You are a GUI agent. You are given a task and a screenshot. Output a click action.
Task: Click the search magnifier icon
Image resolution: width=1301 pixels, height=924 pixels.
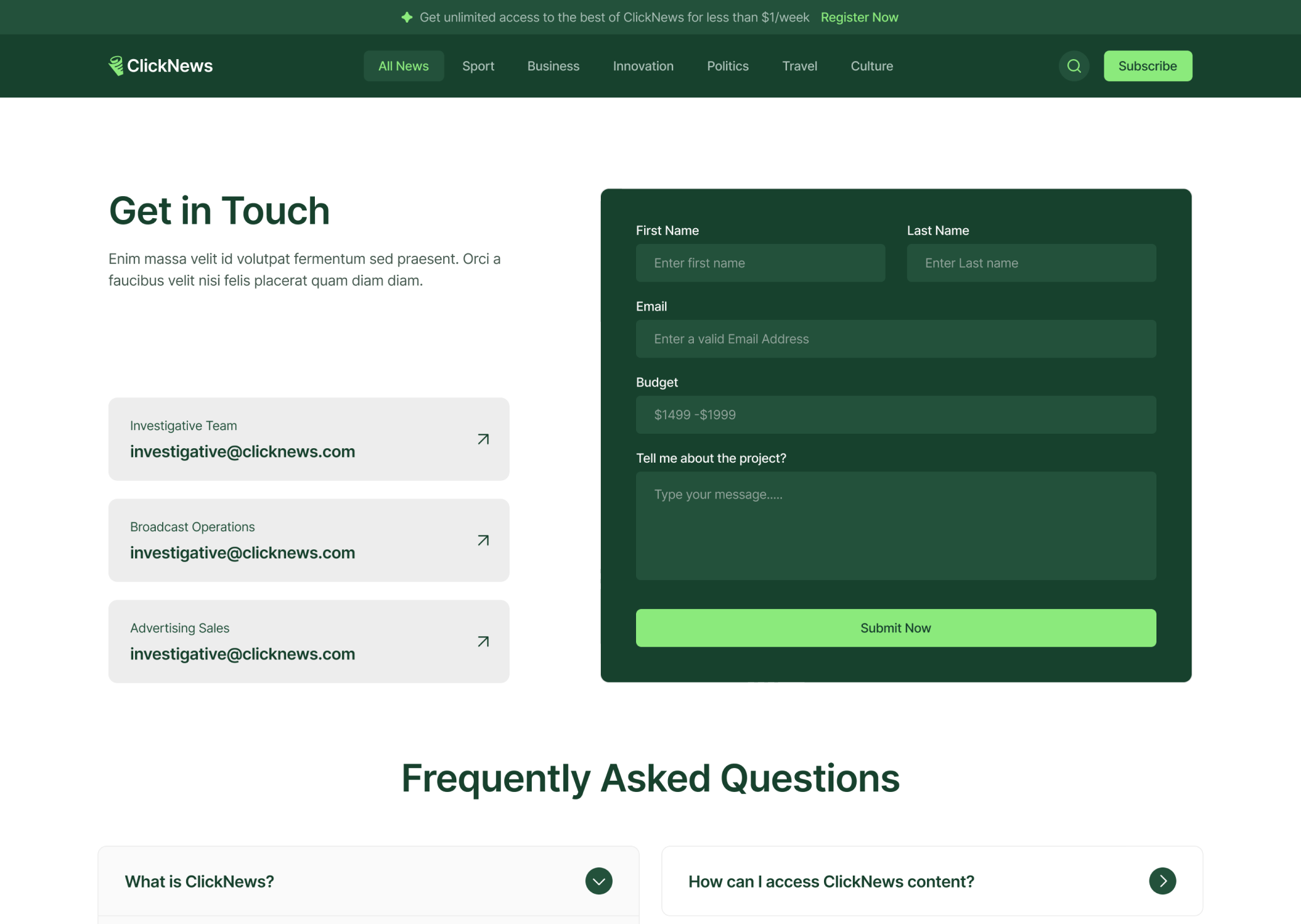click(1073, 66)
